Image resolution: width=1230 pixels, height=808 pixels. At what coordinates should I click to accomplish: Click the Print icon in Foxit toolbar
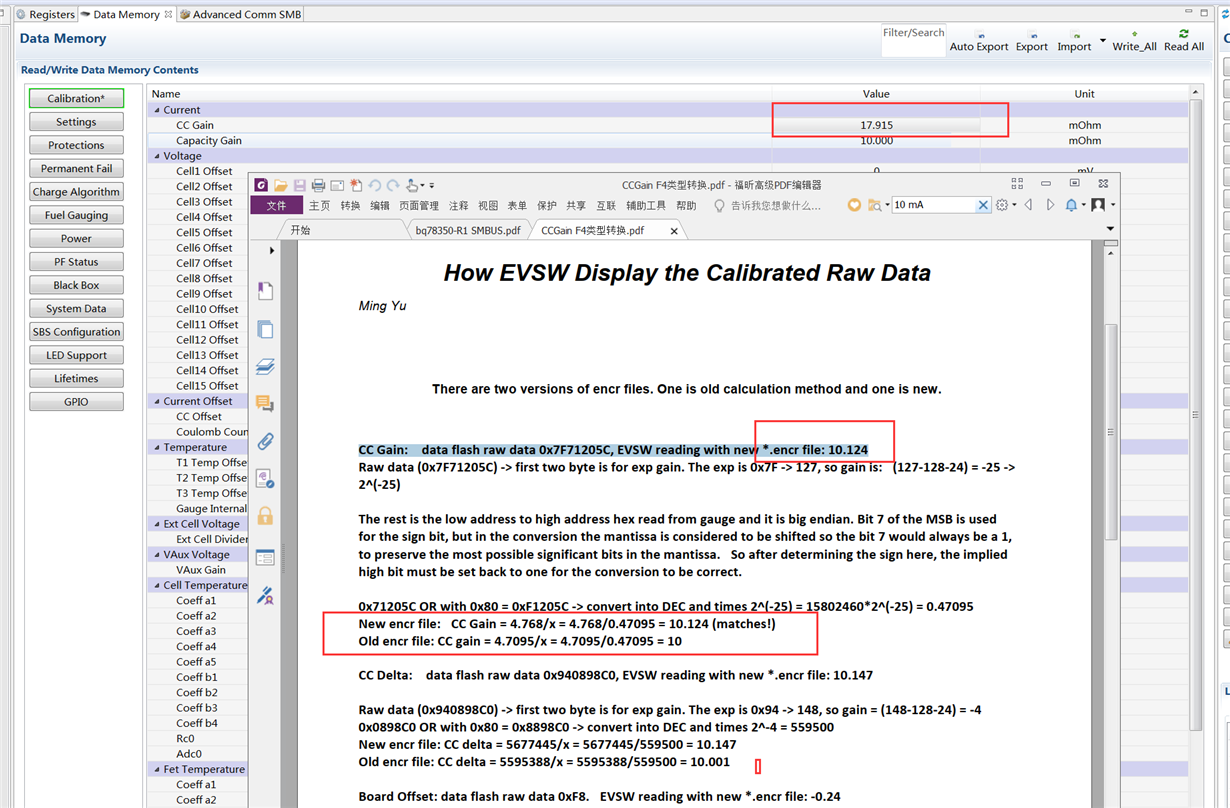[318, 185]
